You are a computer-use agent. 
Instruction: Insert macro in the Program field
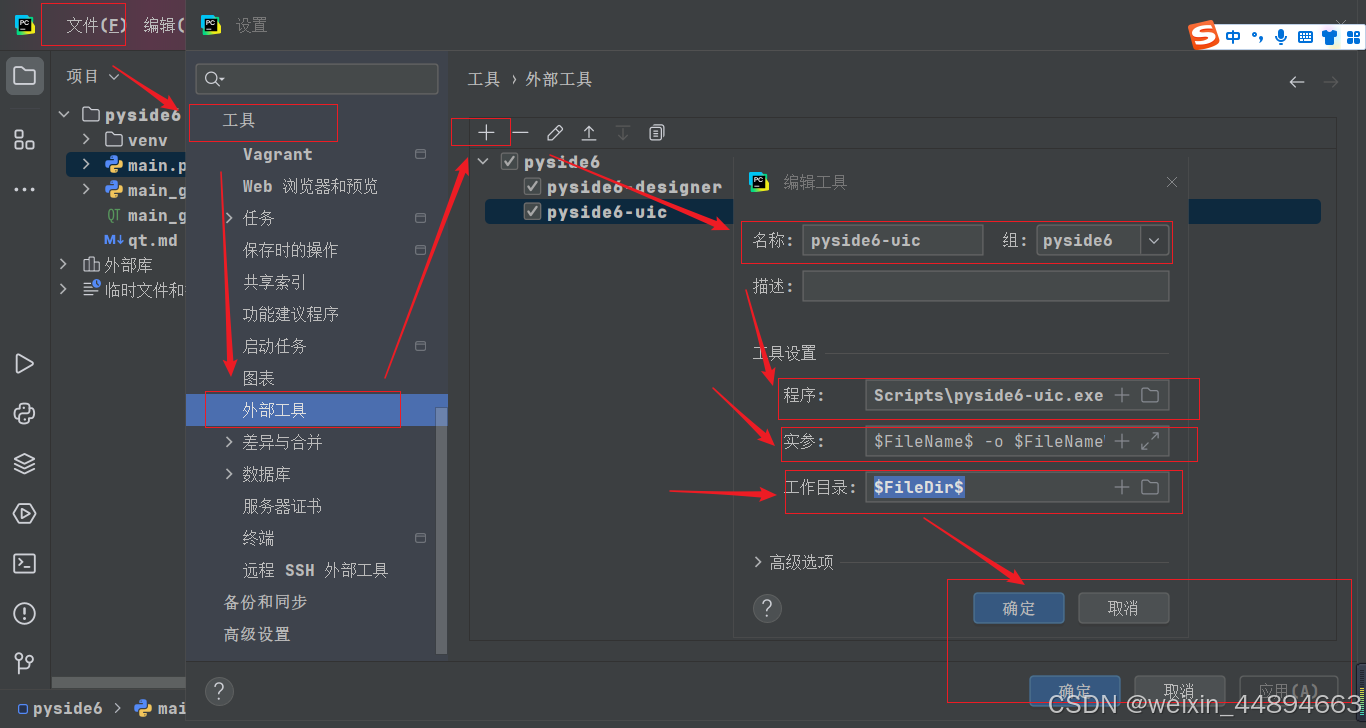[x=1122, y=395]
